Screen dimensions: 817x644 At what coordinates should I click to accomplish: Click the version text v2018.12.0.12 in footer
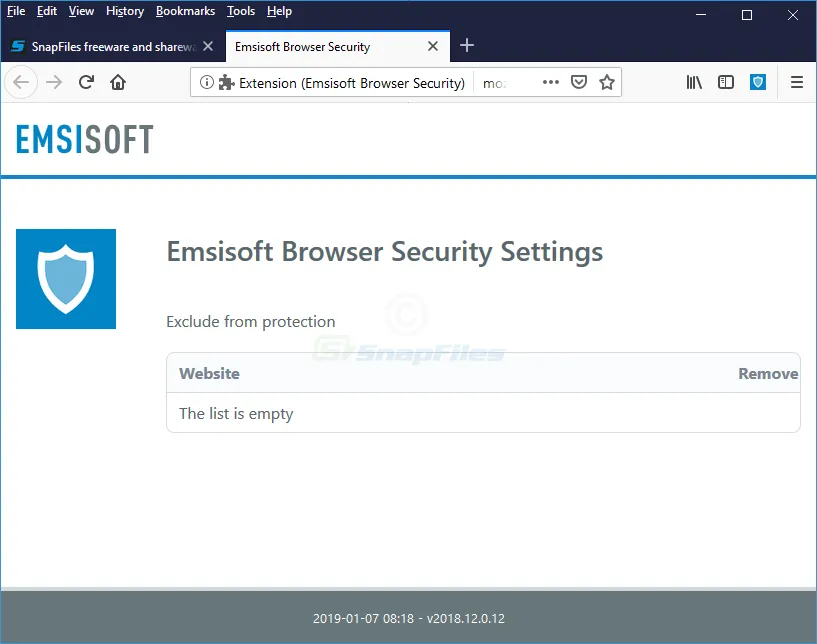(x=466, y=618)
